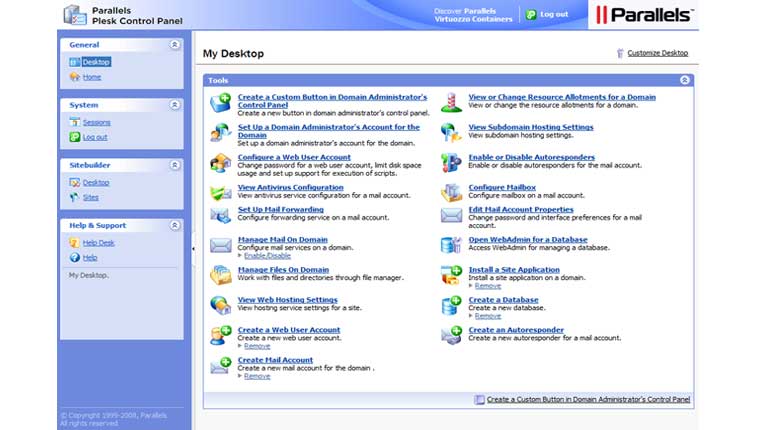Select Desktop in the General menu
Viewport: 780px width, 430px height.
[96, 62]
